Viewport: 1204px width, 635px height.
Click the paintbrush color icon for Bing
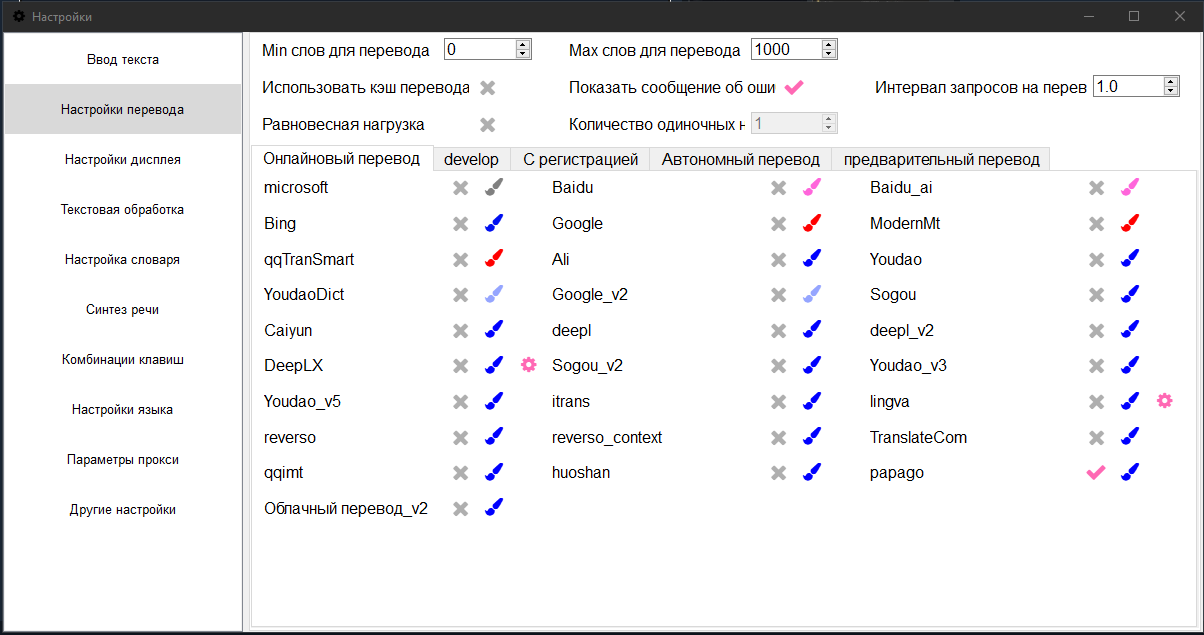click(x=493, y=223)
